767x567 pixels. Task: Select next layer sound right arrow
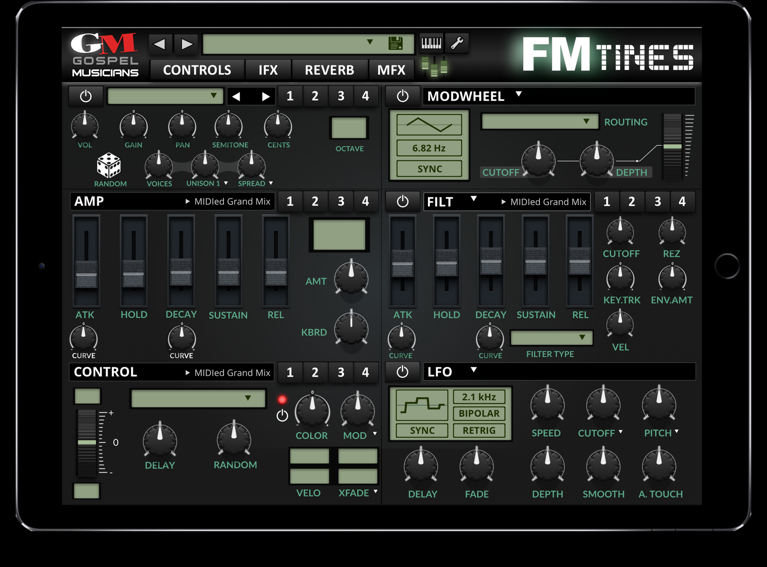pyautogui.click(x=265, y=96)
